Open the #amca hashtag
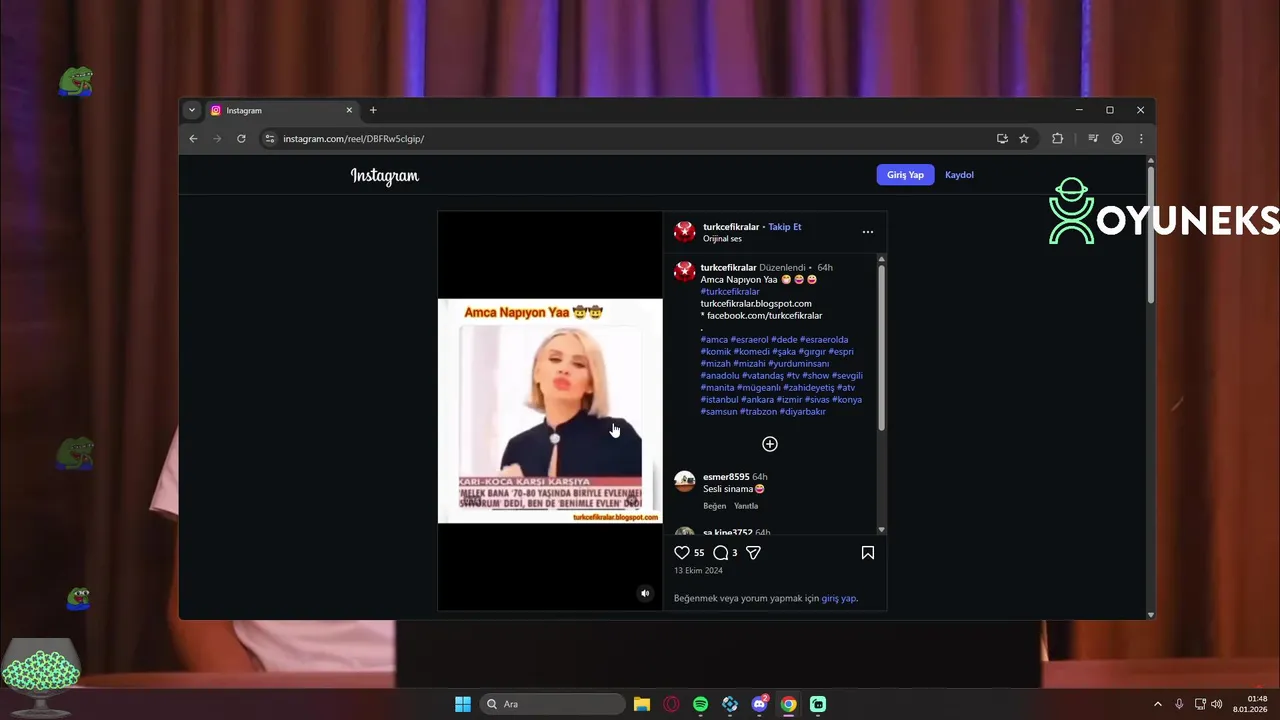This screenshot has height=720, width=1280. [x=714, y=340]
